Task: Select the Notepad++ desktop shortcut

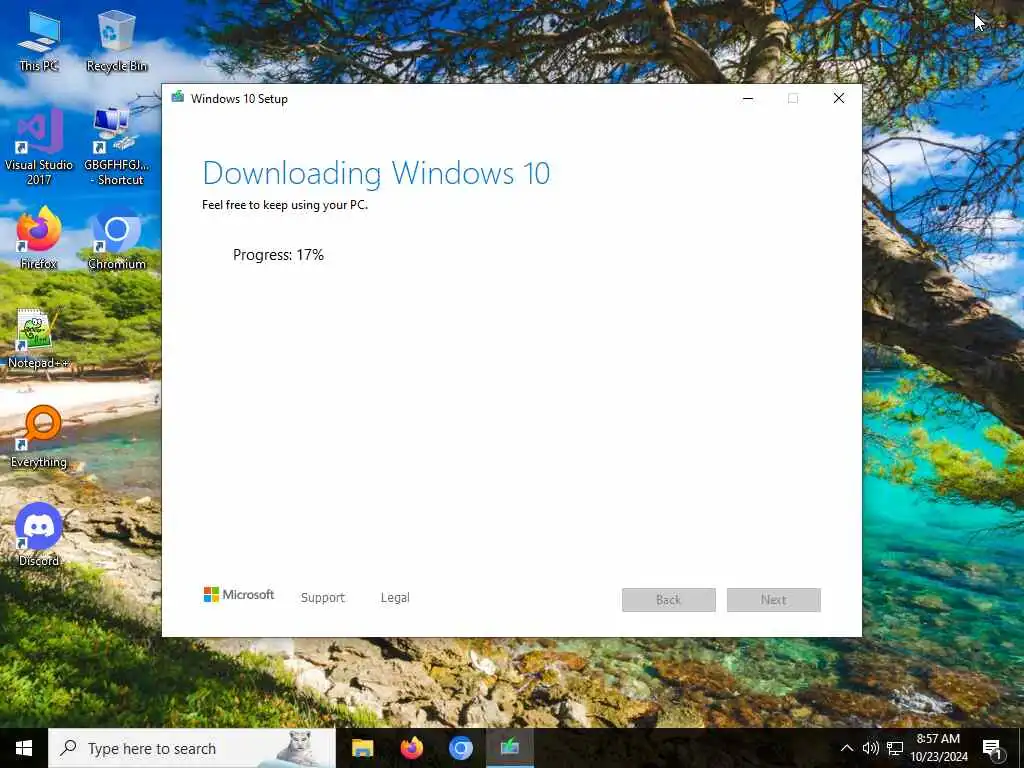Action: point(38,338)
